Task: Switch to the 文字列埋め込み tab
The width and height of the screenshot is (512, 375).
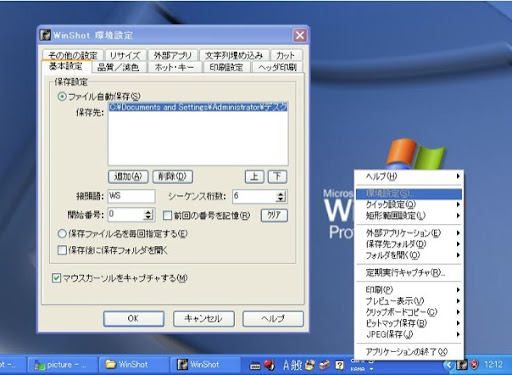Action: pyautogui.click(x=234, y=55)
